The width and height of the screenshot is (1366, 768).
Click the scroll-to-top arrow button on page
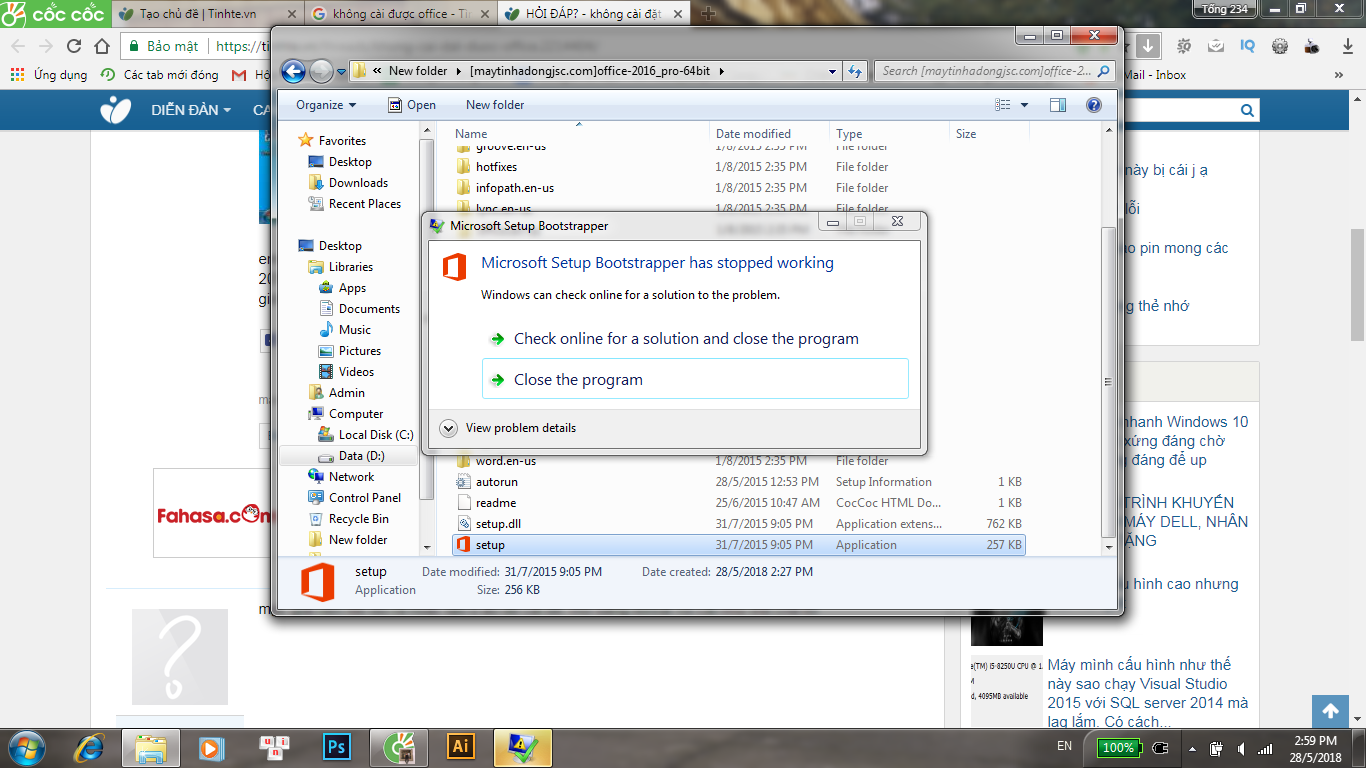(x=1330, y=711)
